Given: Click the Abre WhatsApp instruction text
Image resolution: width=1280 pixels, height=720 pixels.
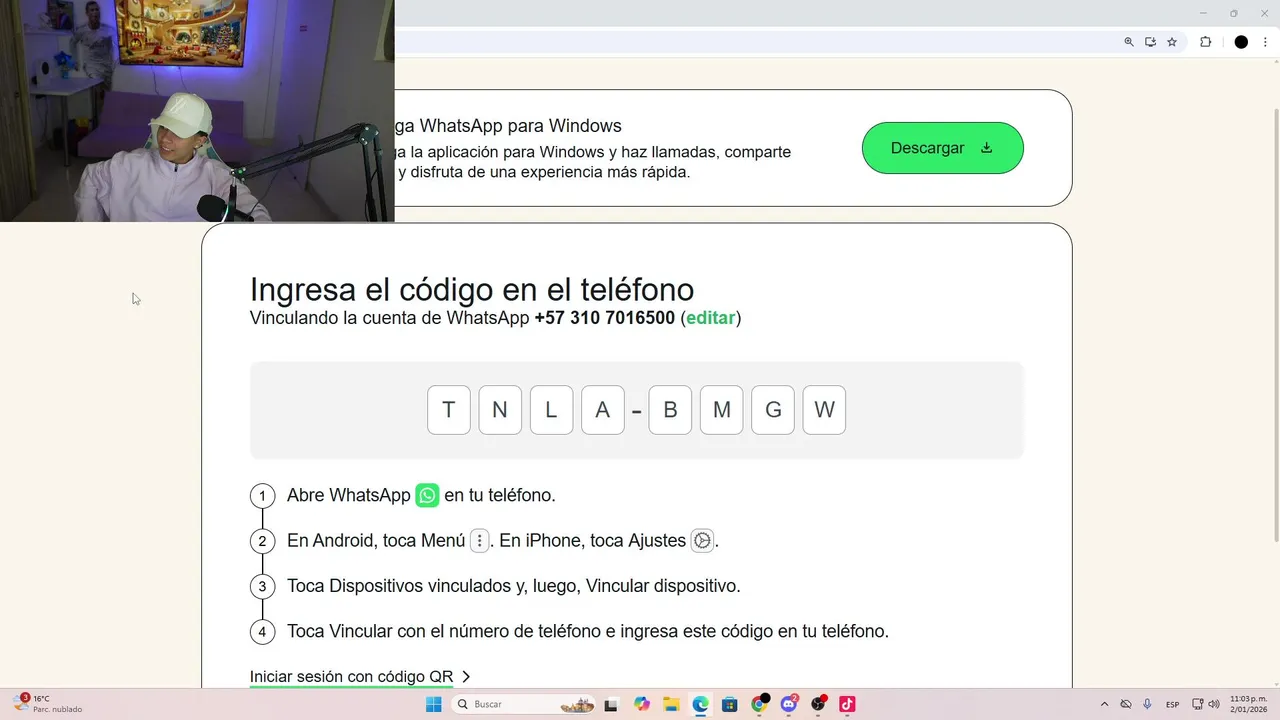Looking at the screenshot, I should pyautogui.click(x=421, y=495).
